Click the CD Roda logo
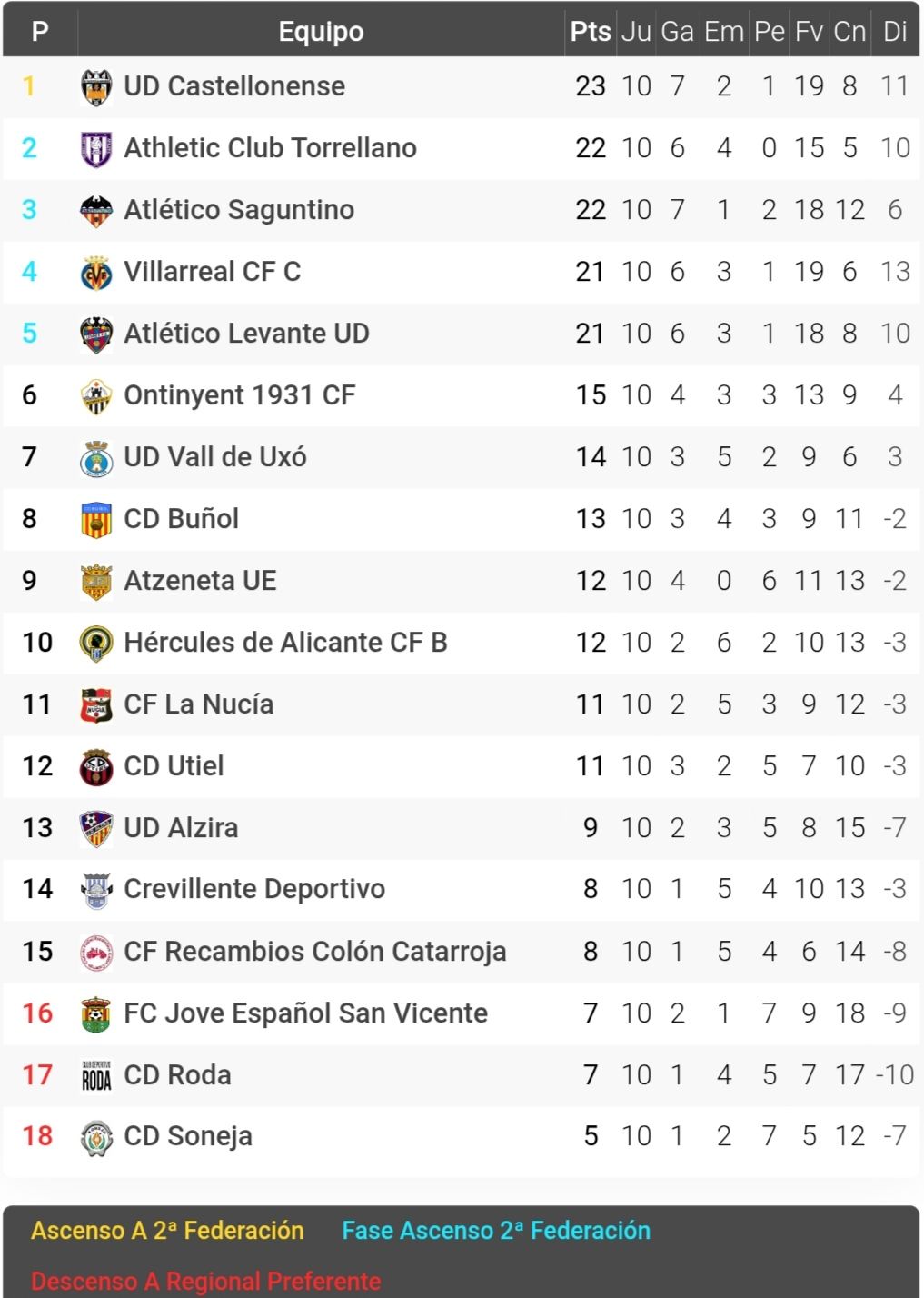 [x=96, y=1075]
